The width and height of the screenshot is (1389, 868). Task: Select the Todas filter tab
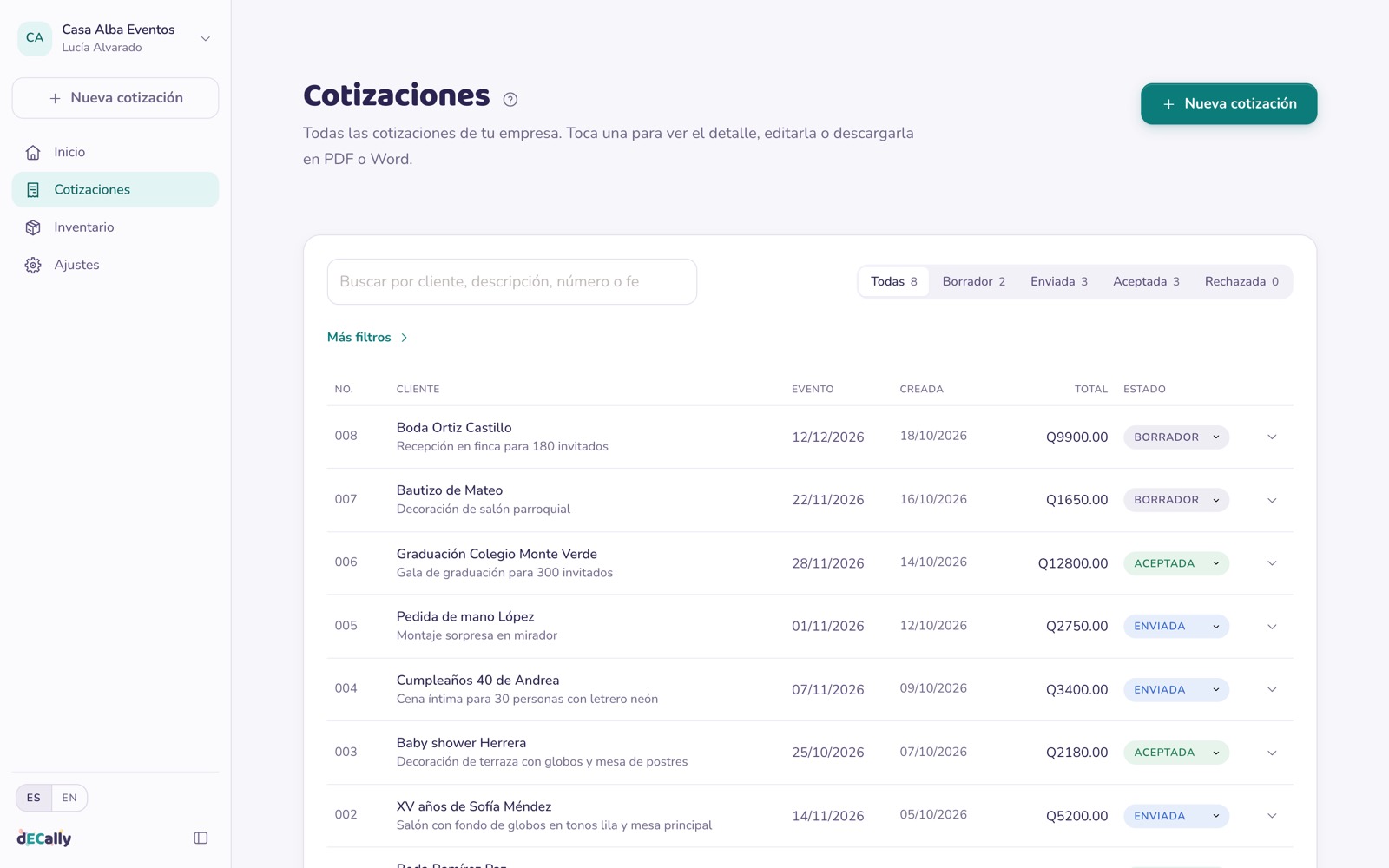click(894, 281)
